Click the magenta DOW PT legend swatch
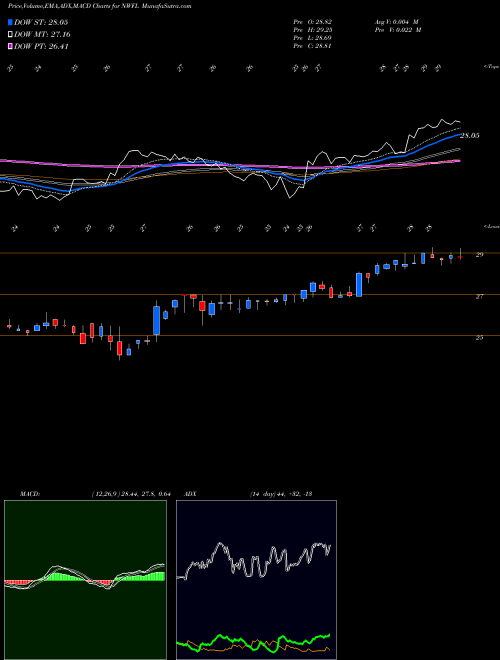The image size is (500, 660). (11, 46)
